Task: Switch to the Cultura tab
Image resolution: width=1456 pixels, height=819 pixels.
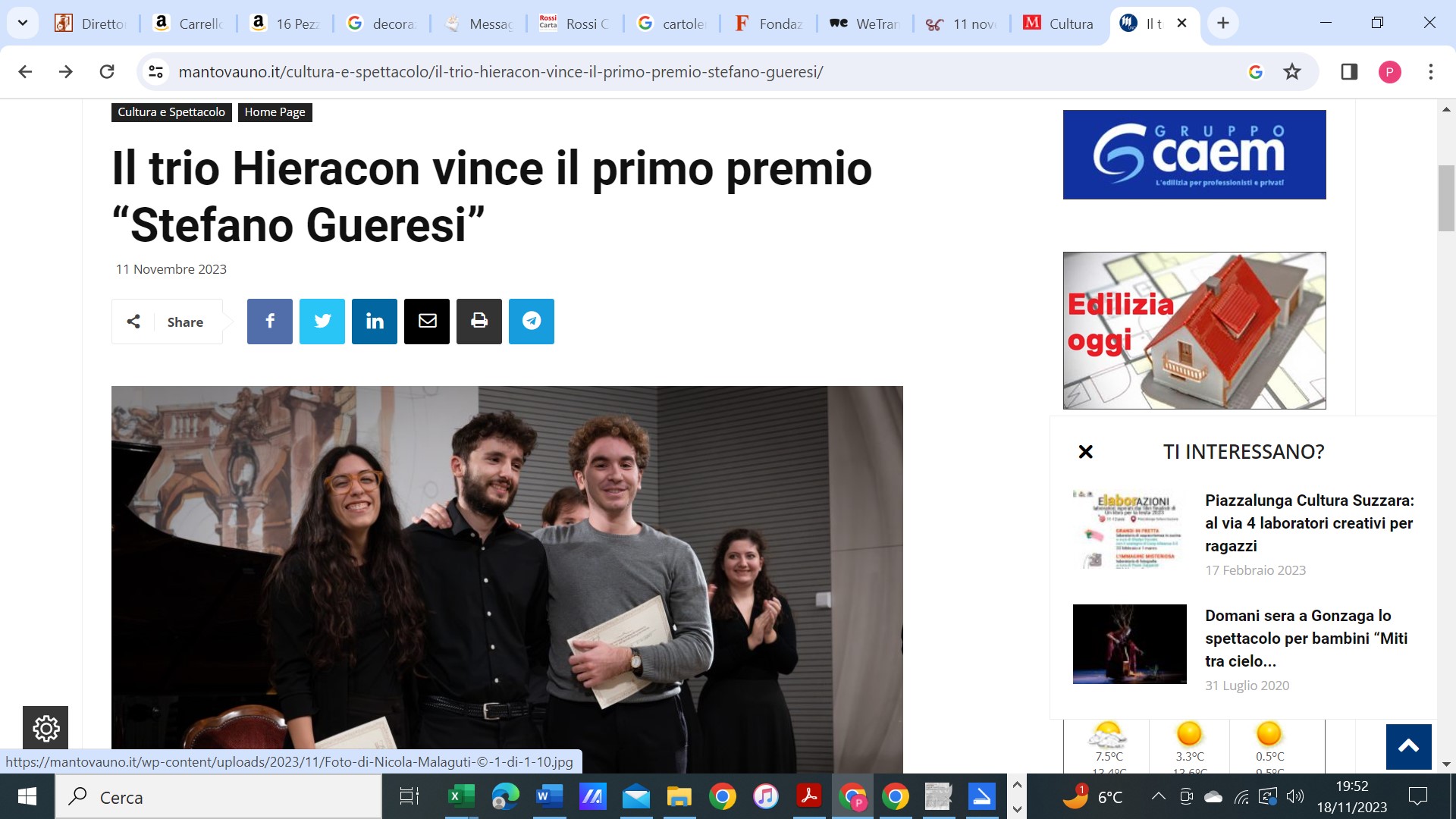Action: point(1059,24)
